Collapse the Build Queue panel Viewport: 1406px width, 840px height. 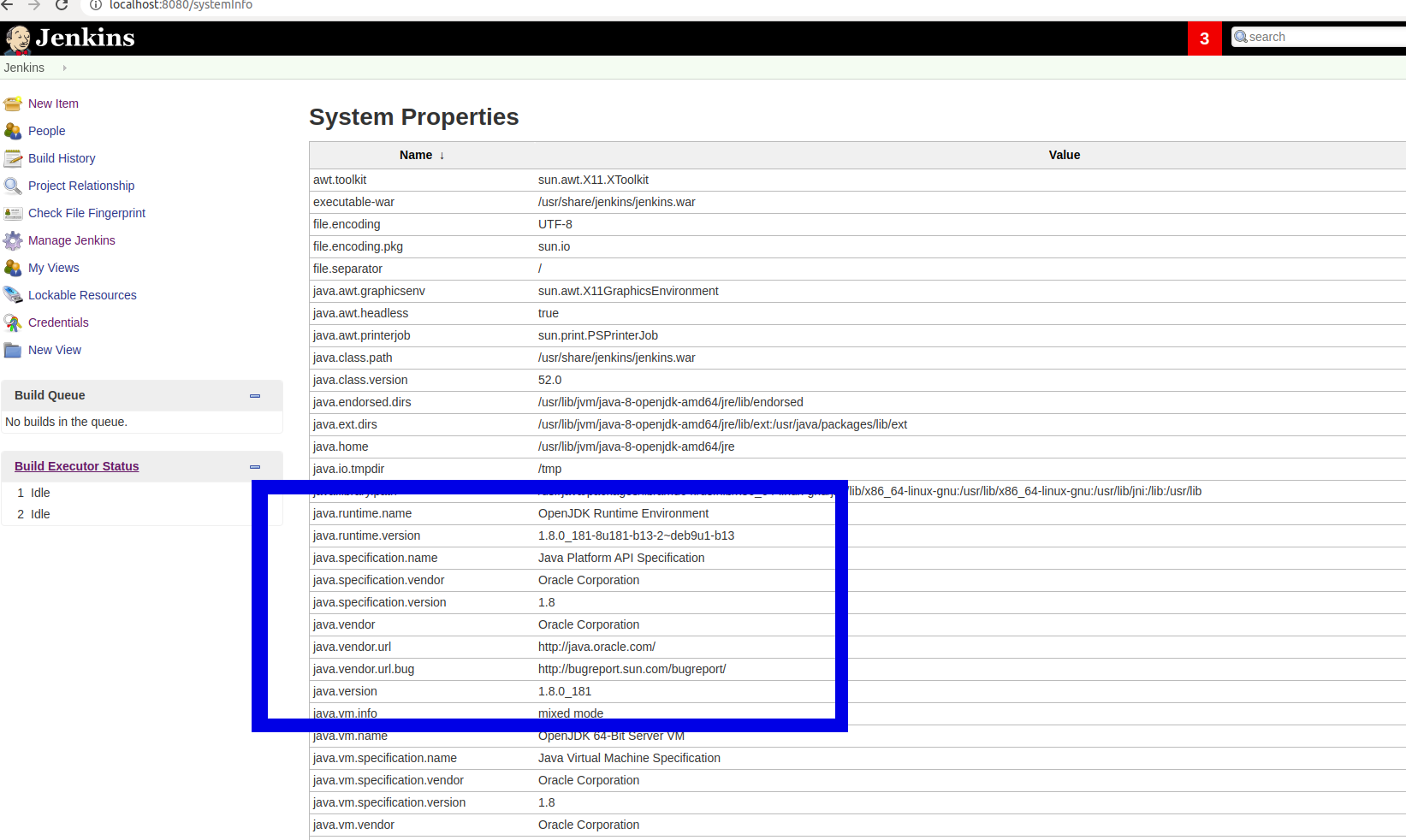coord(254,396)
